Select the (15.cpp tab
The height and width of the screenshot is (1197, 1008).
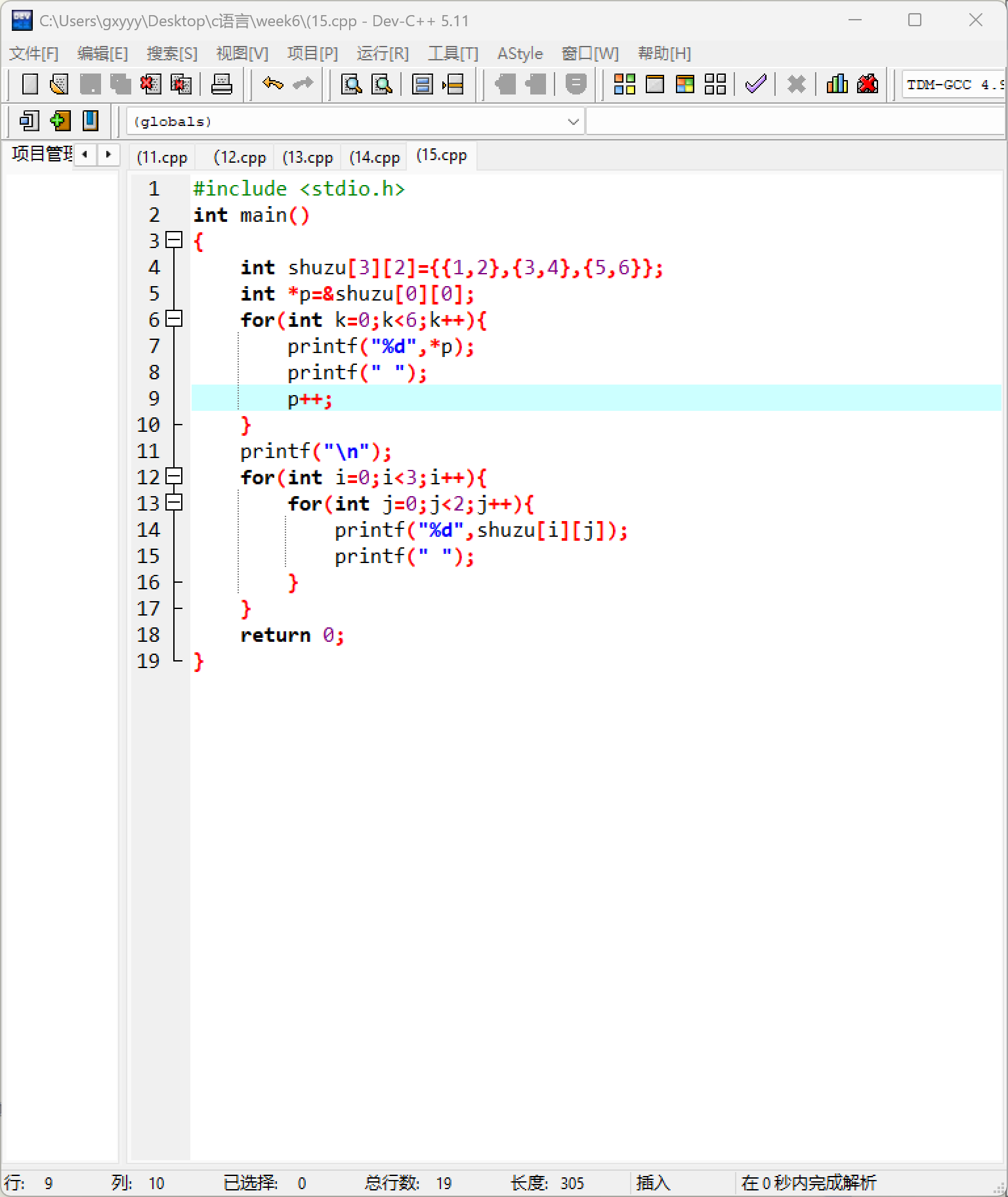click(x=442, y=156)
